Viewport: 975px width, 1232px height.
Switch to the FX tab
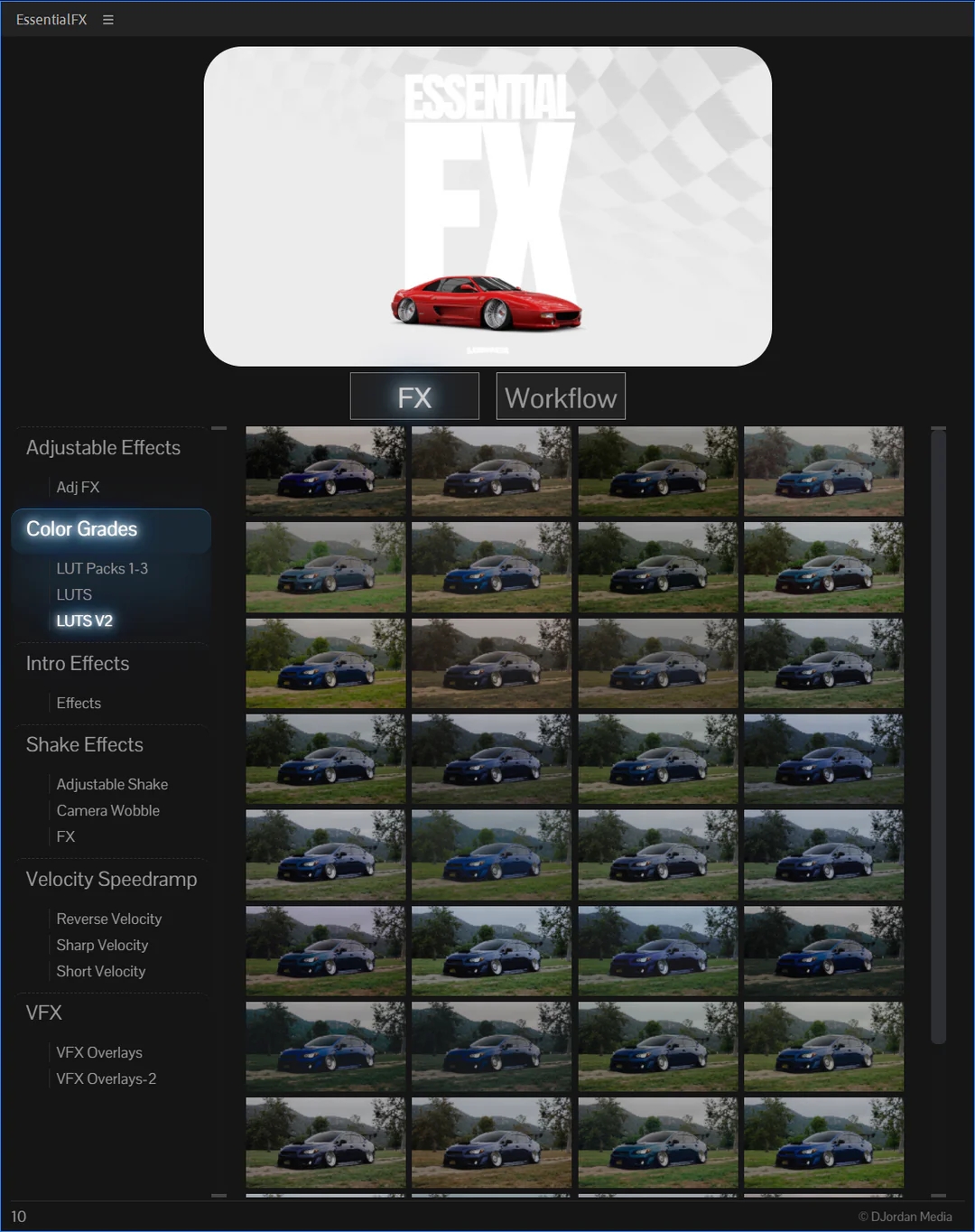pyautogui.click(x=414, y=397)
